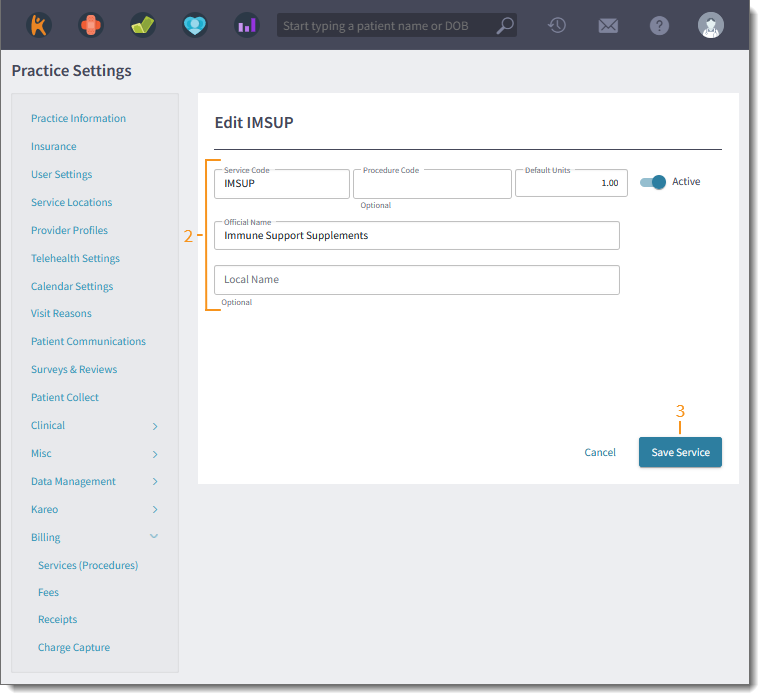Screen dimensions: 765x700
Task: Open the Kareo home logo icon
Action: (39, 25)
